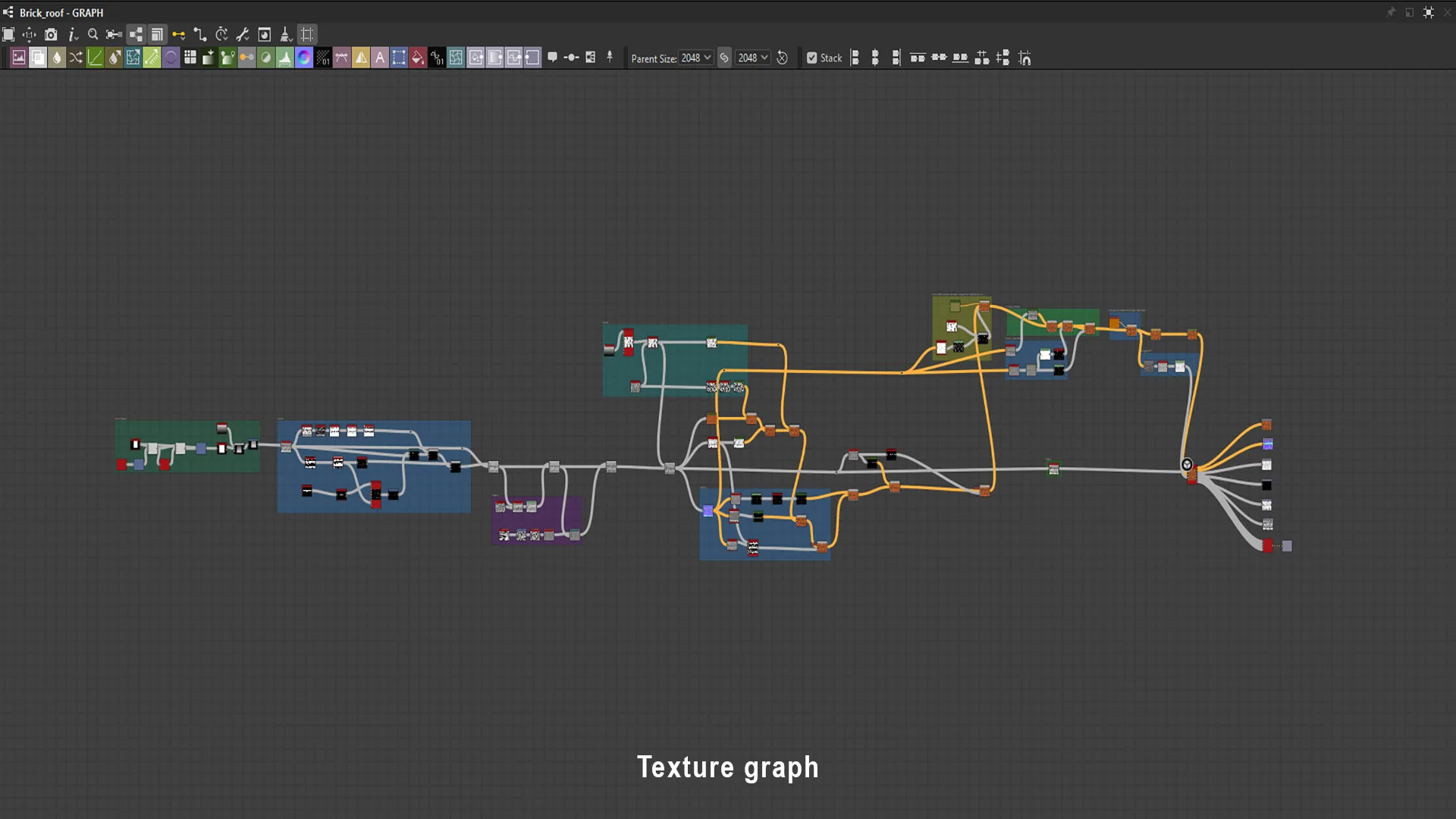The image size is (1456, 819).
Task: Expand the information display options dropdown
Action: 74,34
